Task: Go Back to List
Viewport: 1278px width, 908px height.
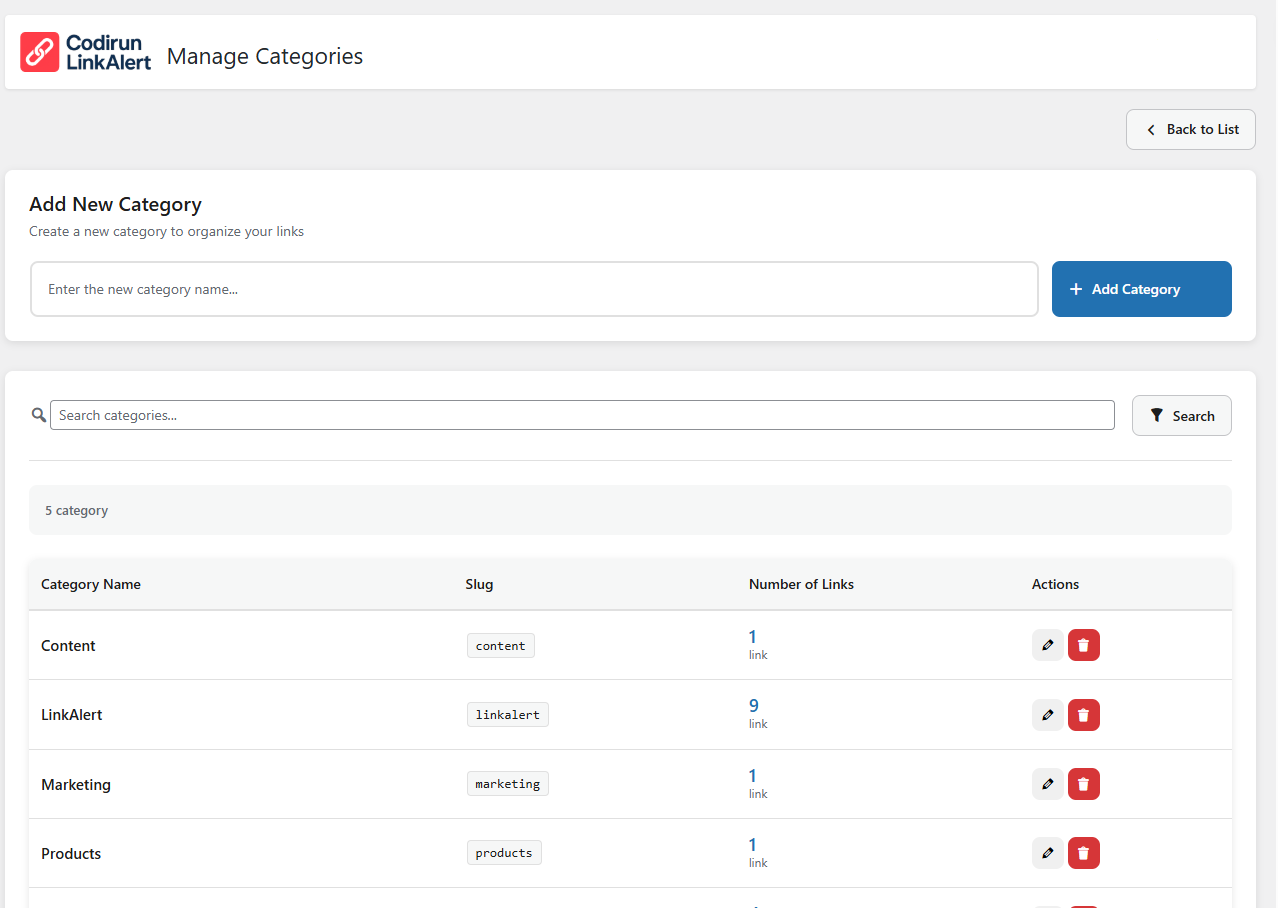Action: pos(1190,130)
